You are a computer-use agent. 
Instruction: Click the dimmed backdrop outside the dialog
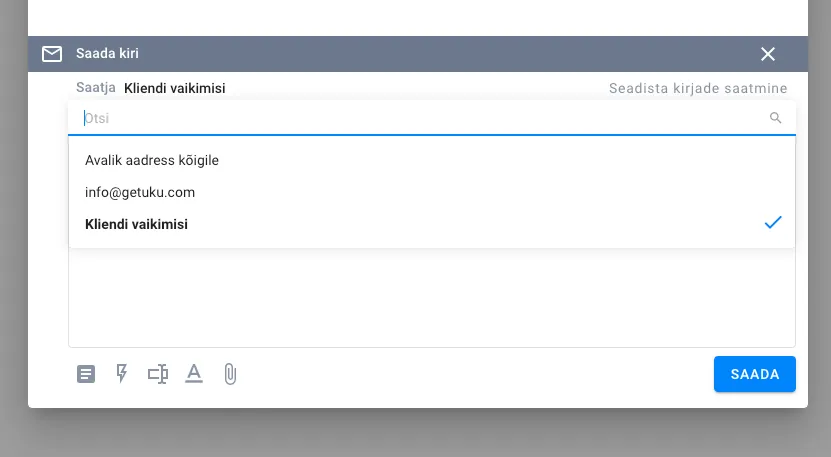point(415,435)
